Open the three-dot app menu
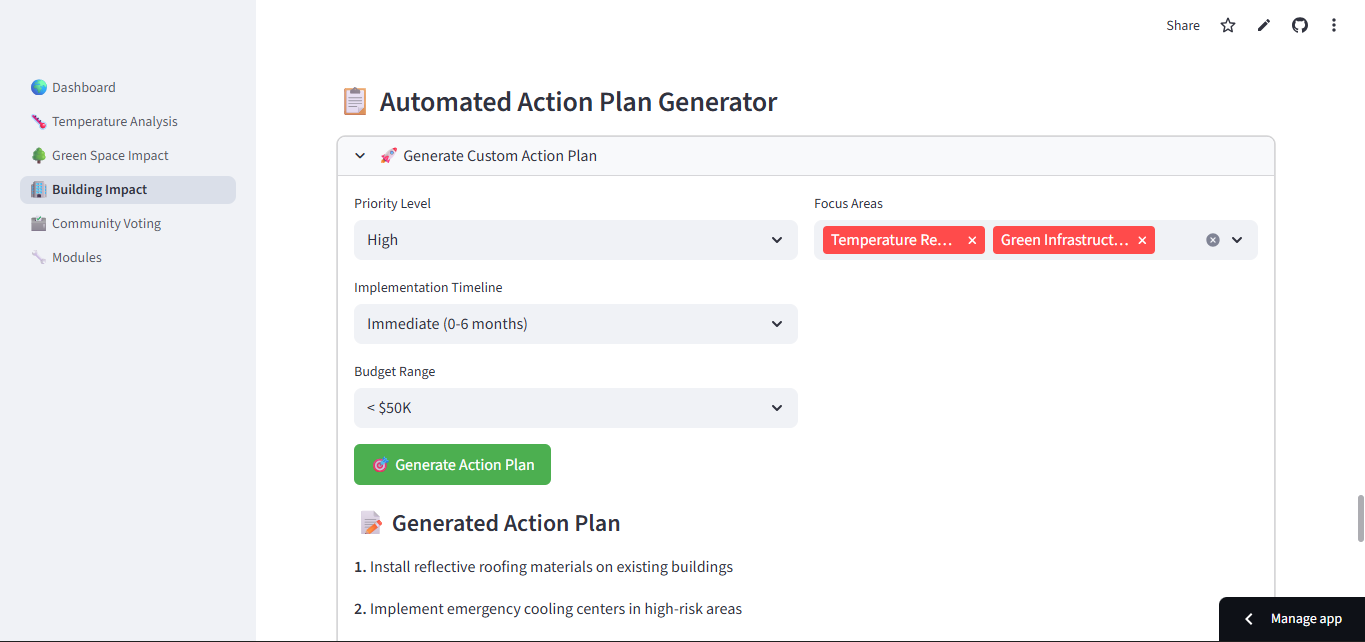The image size is (1365, 642). click(x=1334, y=26)
